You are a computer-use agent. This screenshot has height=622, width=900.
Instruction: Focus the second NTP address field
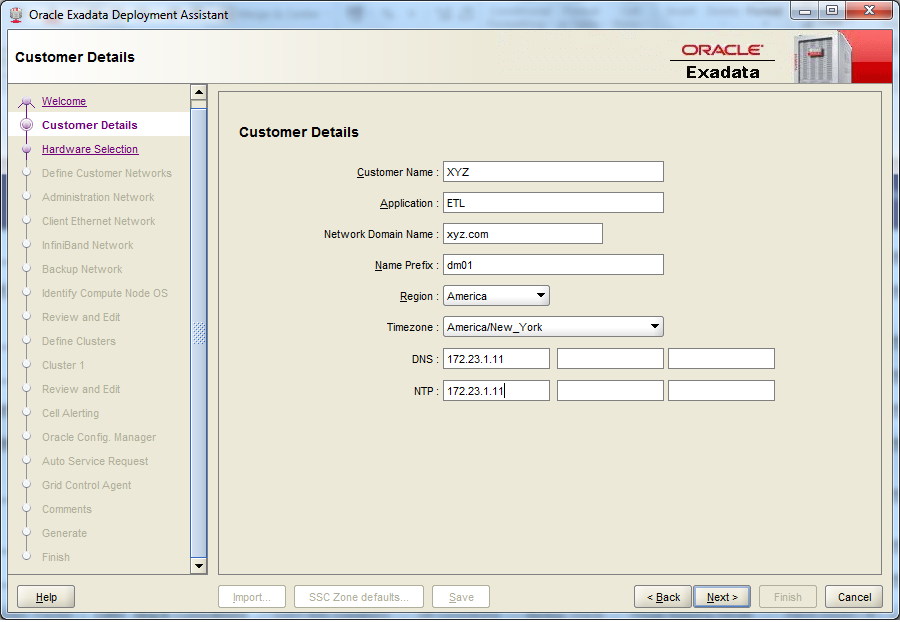610,391
